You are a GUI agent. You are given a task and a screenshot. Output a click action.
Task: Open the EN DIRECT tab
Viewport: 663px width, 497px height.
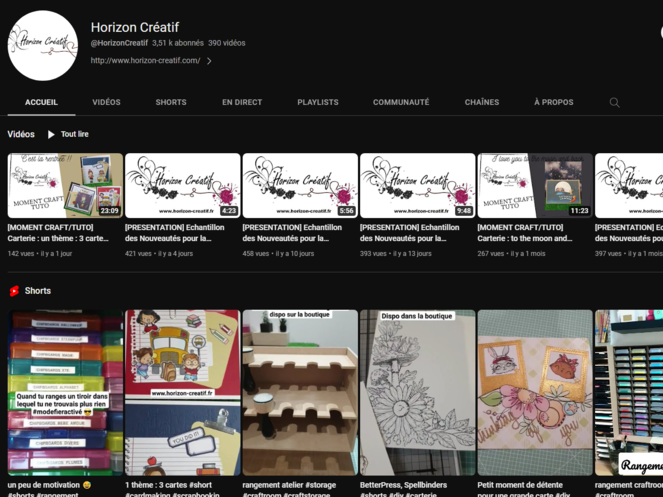[242, 102]
